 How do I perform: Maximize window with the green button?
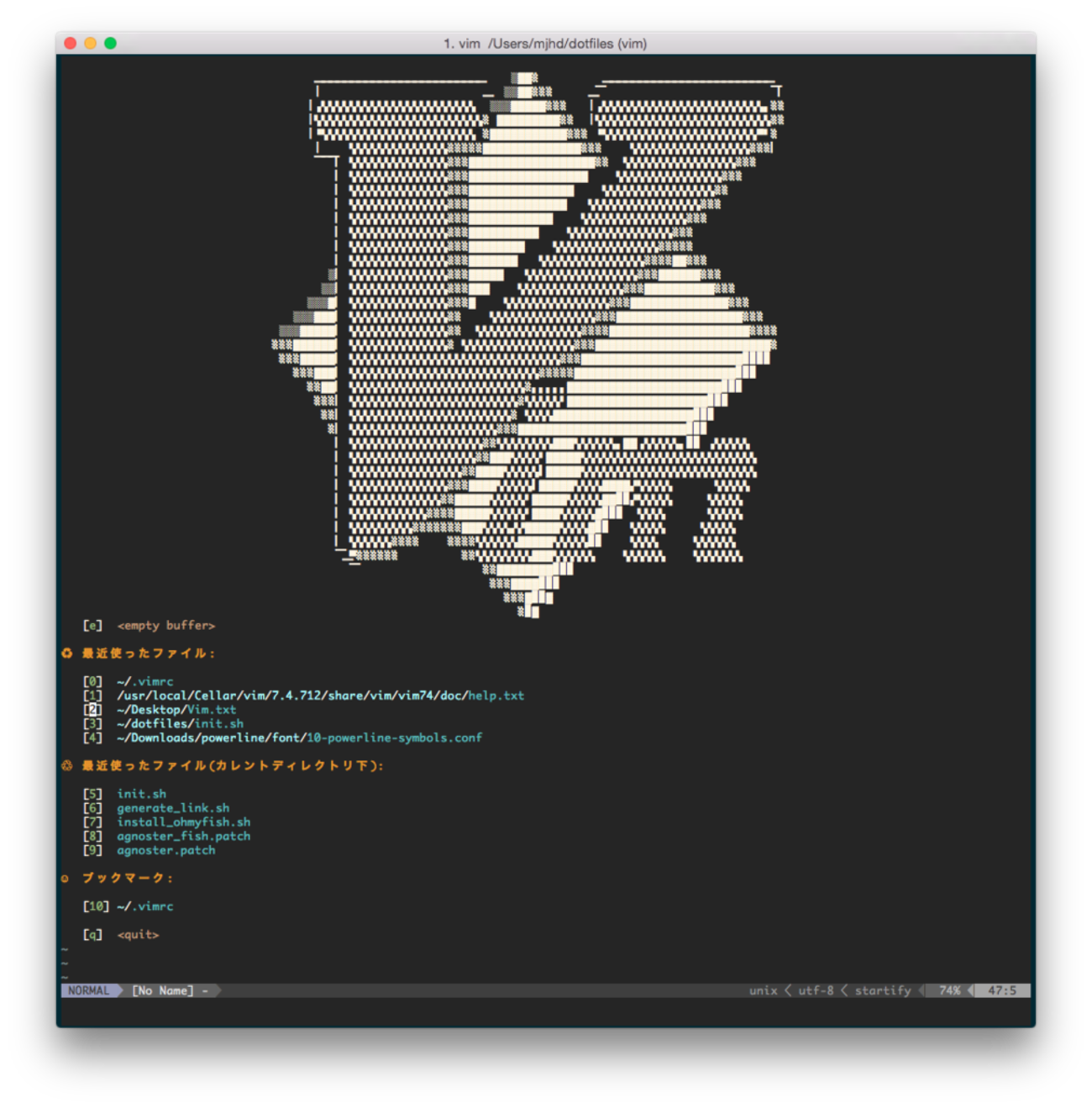tap(110, 43)
